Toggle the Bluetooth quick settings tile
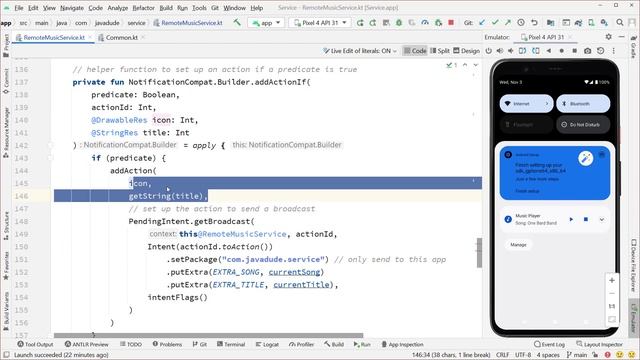The image size is (640, 360). pyautogui.click(x=583, y=104)
